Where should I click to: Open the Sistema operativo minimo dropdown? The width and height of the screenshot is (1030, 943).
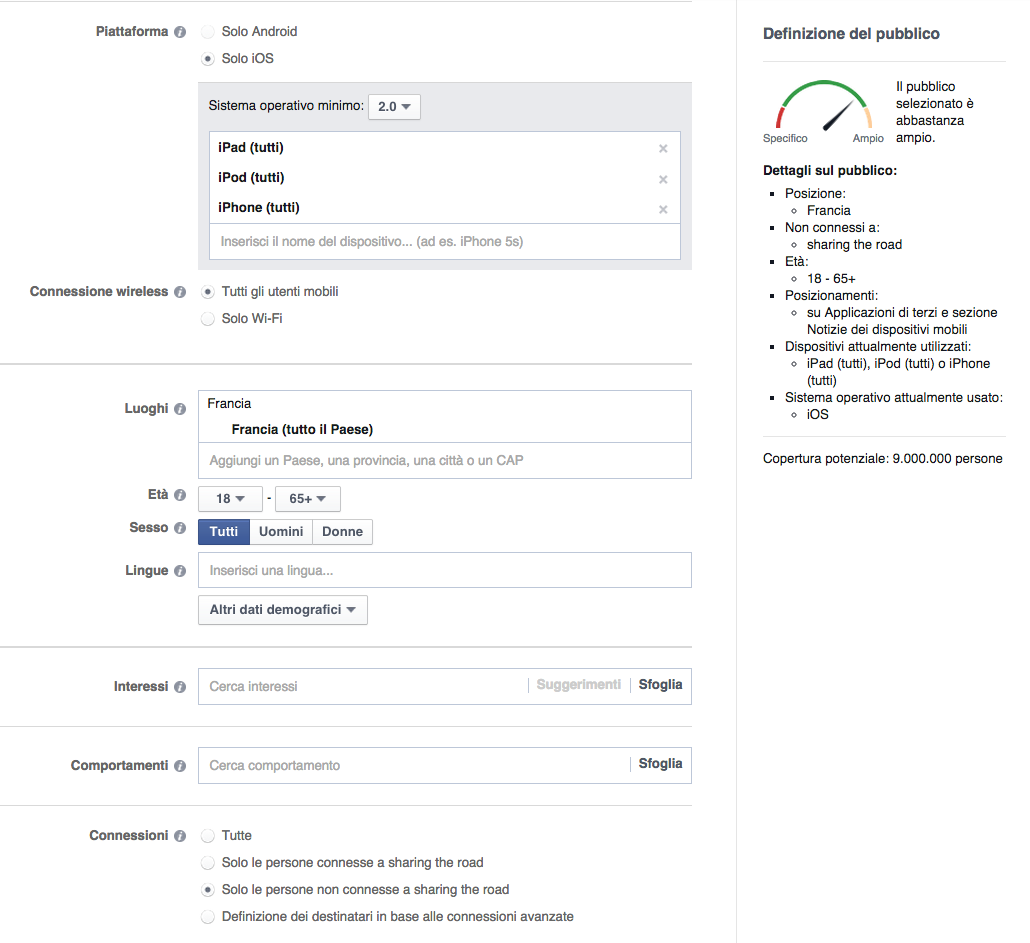[394, 106]
